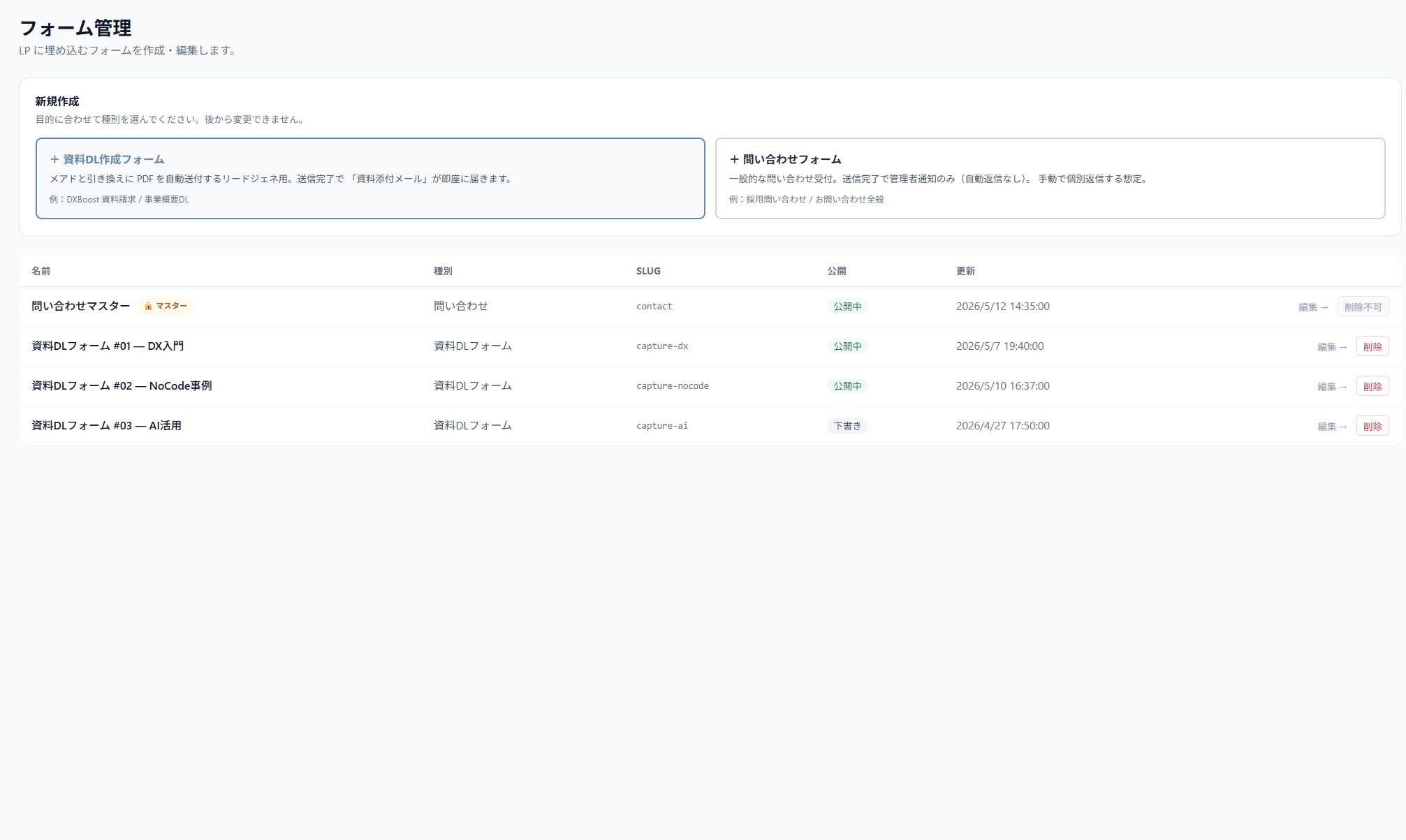Click 公開中 badge in capture-nocode row
Viewport: 1406px width, 840px height.
847,386
